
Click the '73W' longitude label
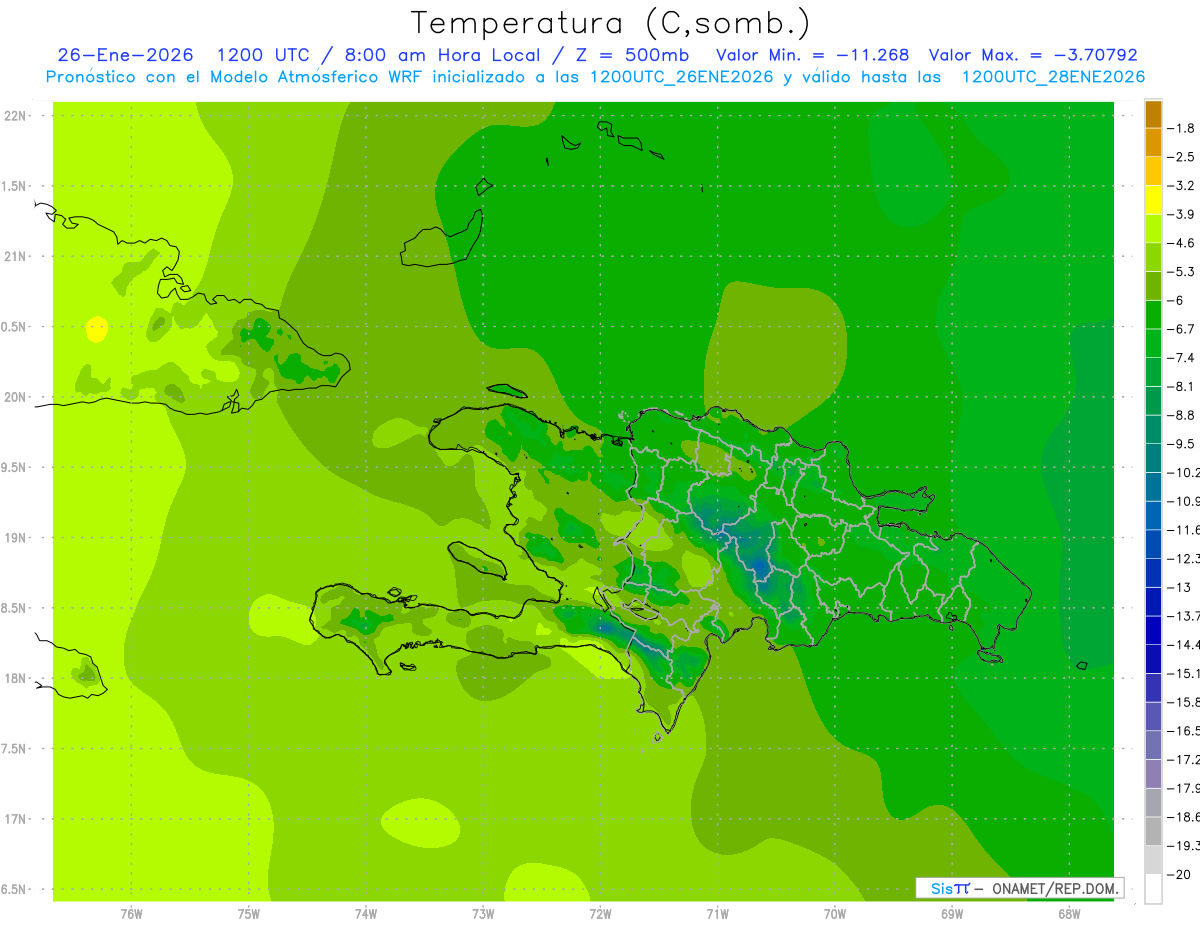(483, 914)
